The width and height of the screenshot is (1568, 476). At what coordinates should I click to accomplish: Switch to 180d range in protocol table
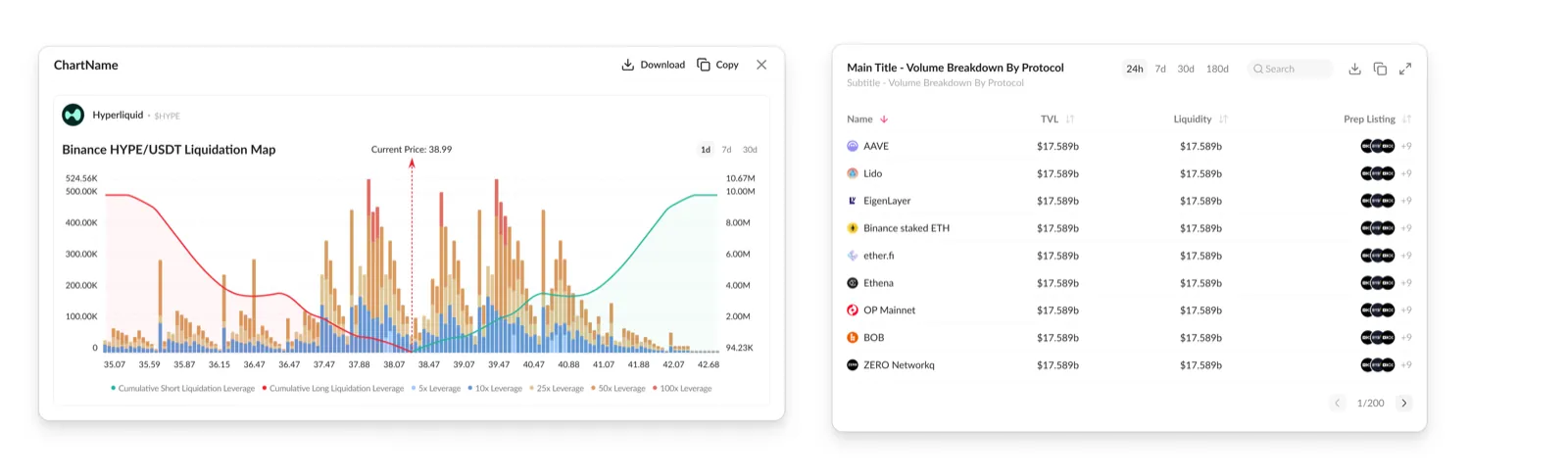tap(1217, 69)
